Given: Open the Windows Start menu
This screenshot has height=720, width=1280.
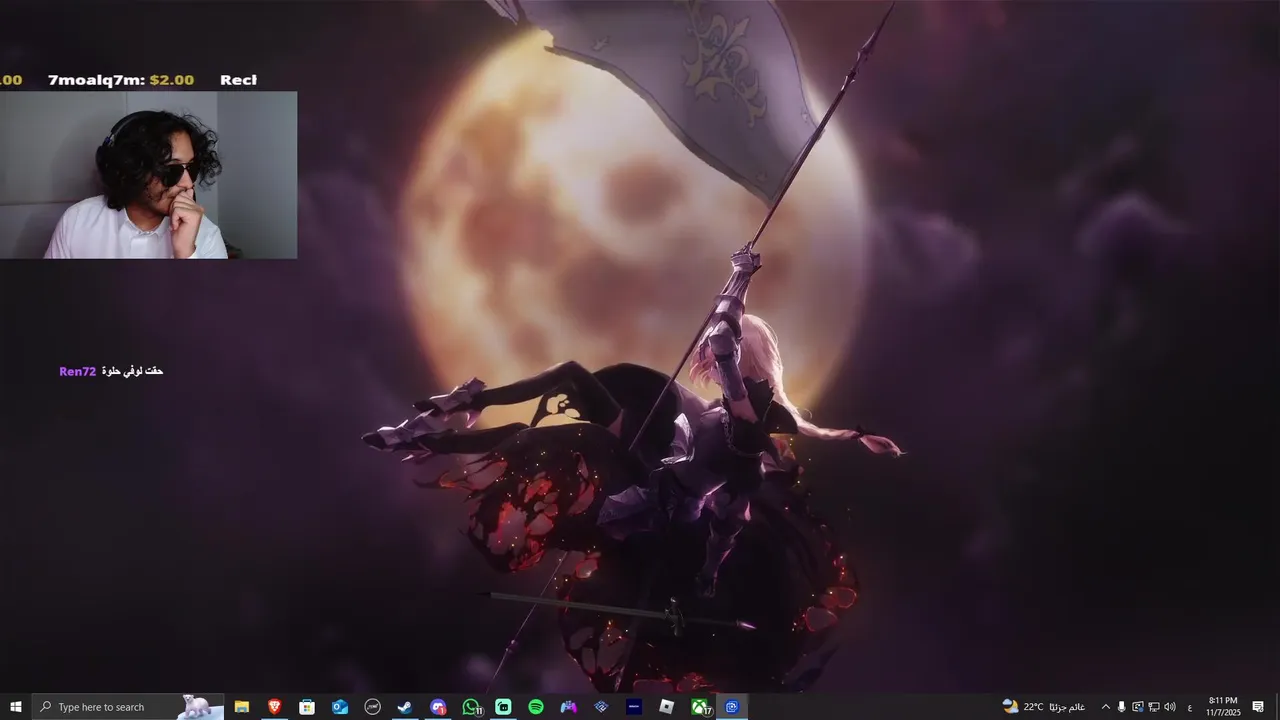Looking at the screenshot, I should point(16,707).
